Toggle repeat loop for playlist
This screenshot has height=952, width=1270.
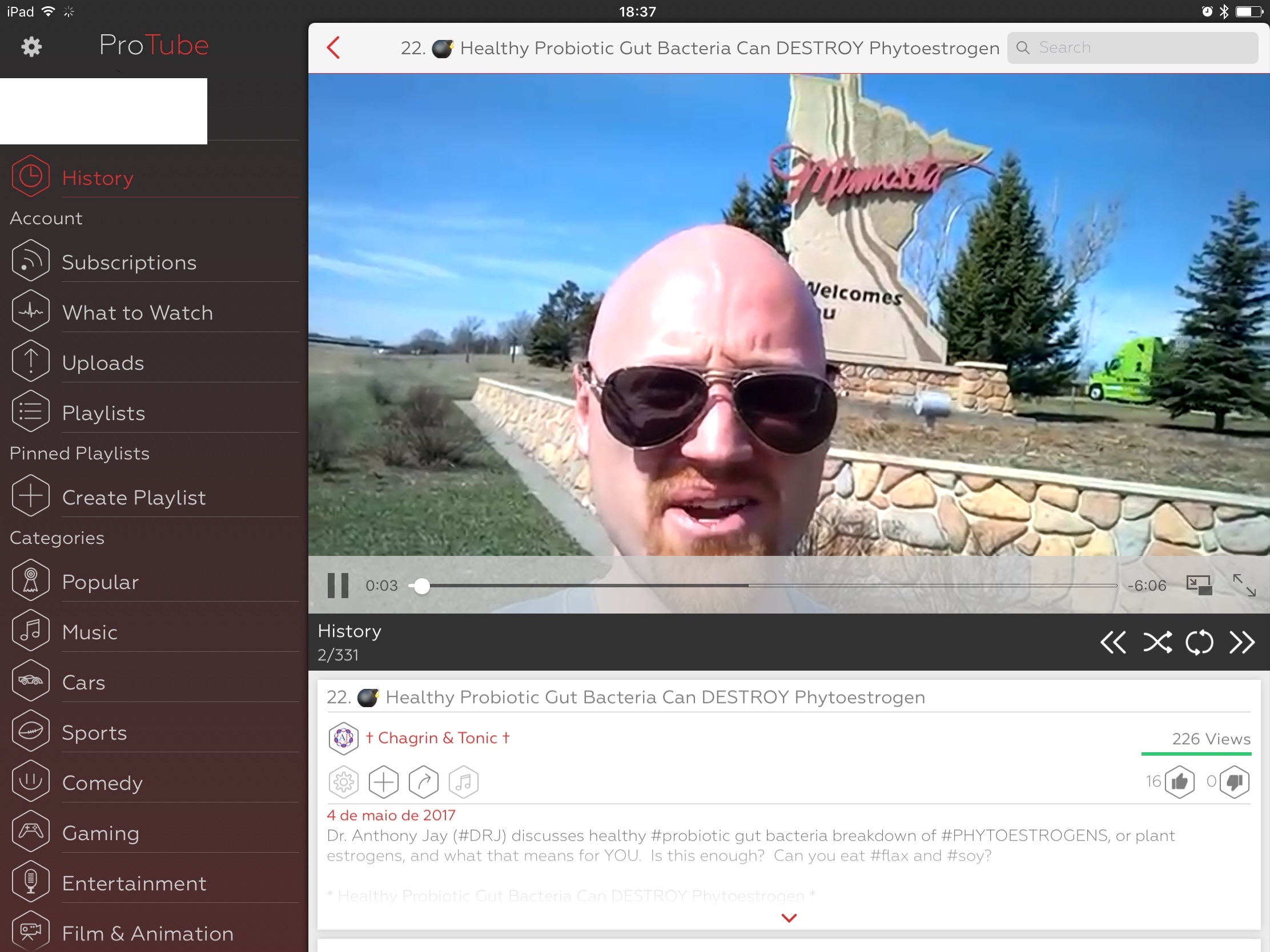click(1199, 642)
